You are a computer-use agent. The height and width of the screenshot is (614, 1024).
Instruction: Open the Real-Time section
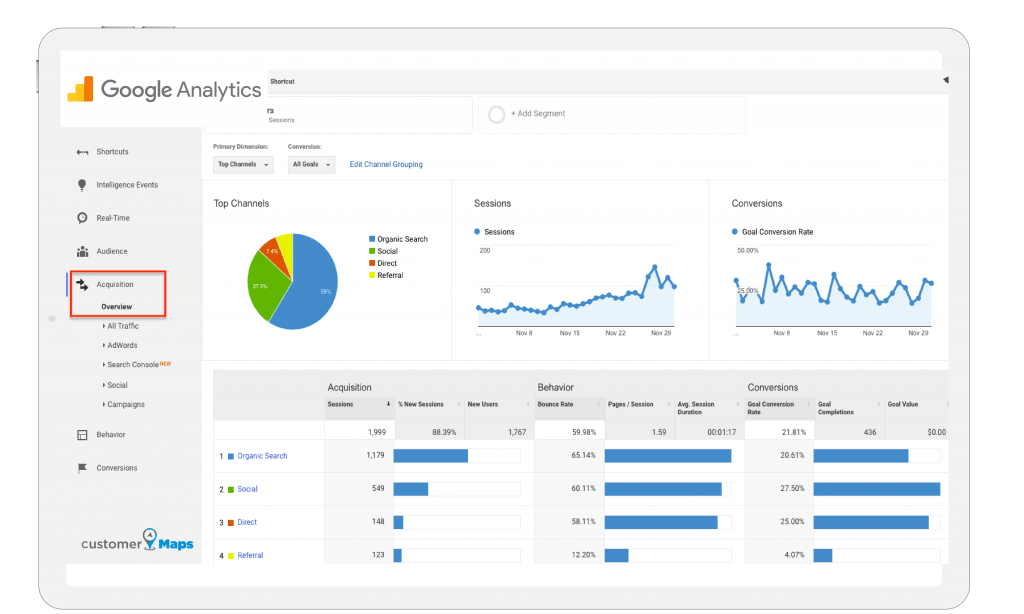pos(113,218)
